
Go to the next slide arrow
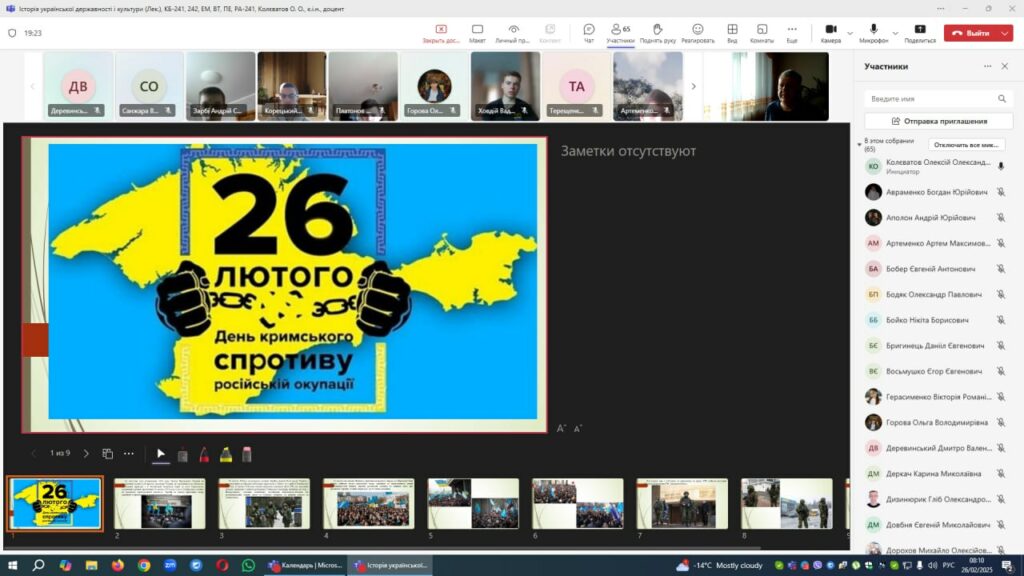tap(86, 454)
